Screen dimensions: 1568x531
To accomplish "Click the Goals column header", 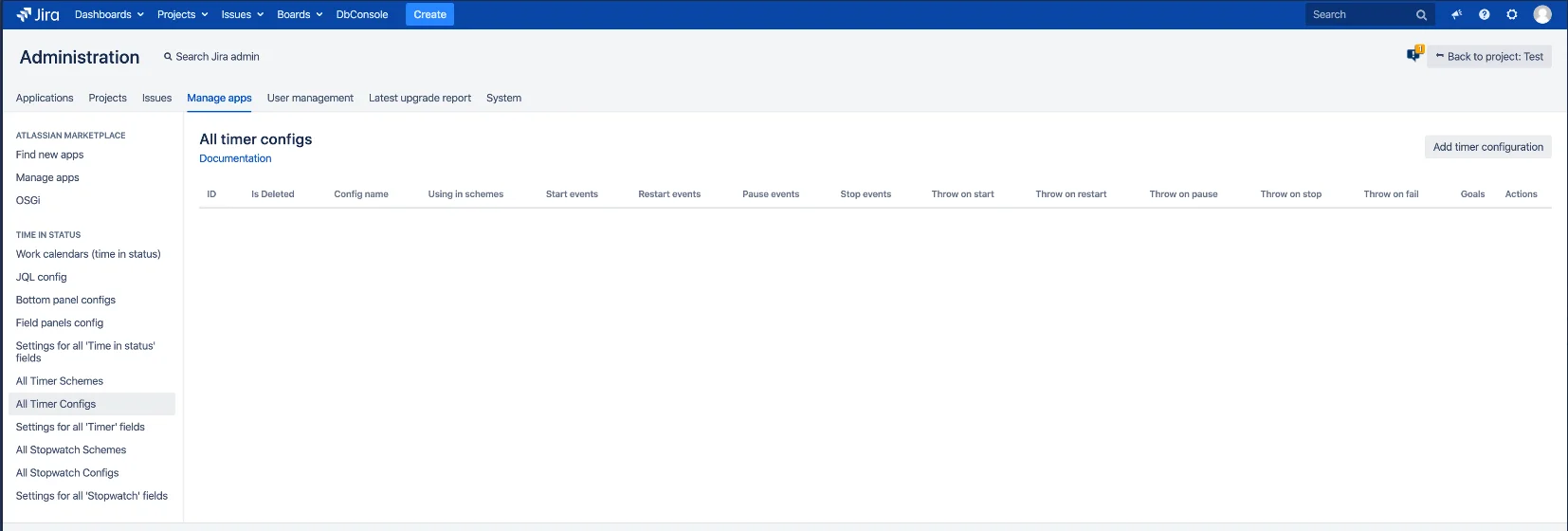I will coord(1472,194).
